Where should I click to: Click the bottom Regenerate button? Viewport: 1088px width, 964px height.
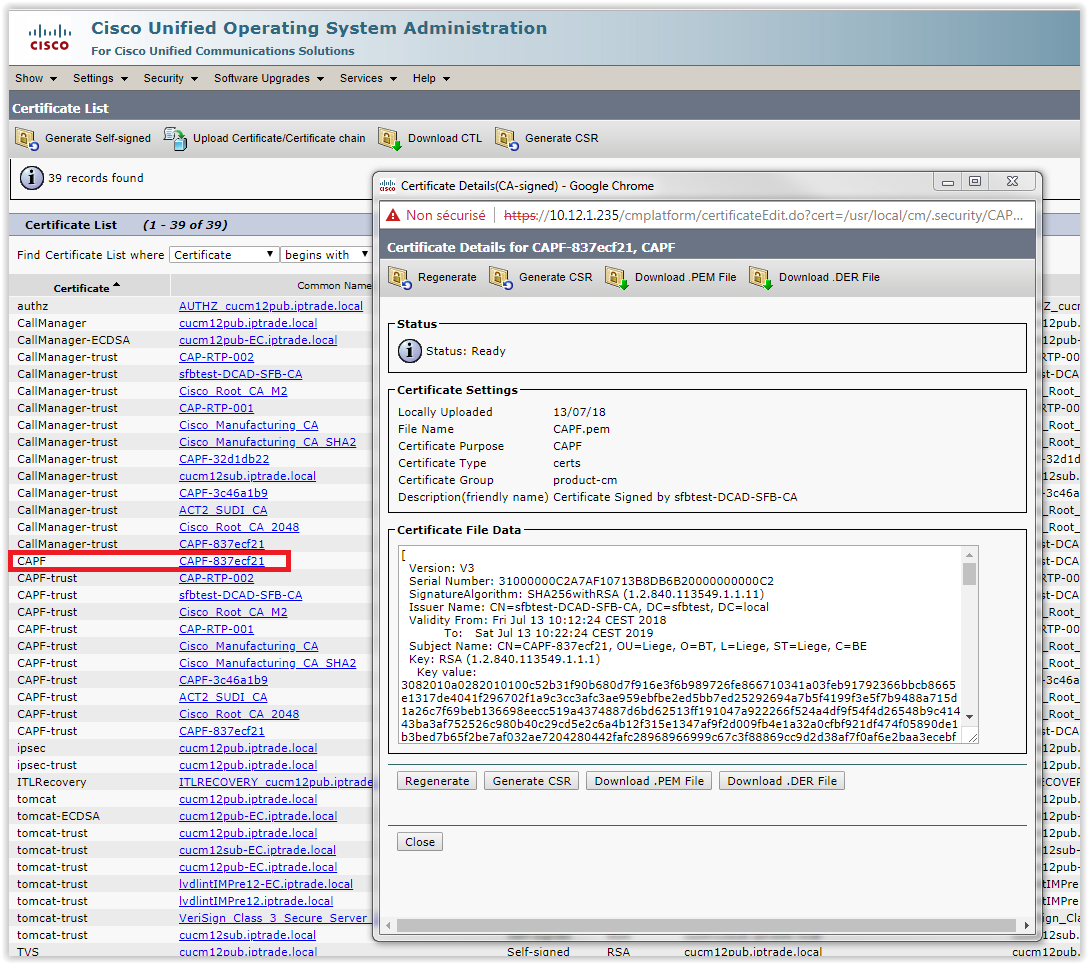437,781
